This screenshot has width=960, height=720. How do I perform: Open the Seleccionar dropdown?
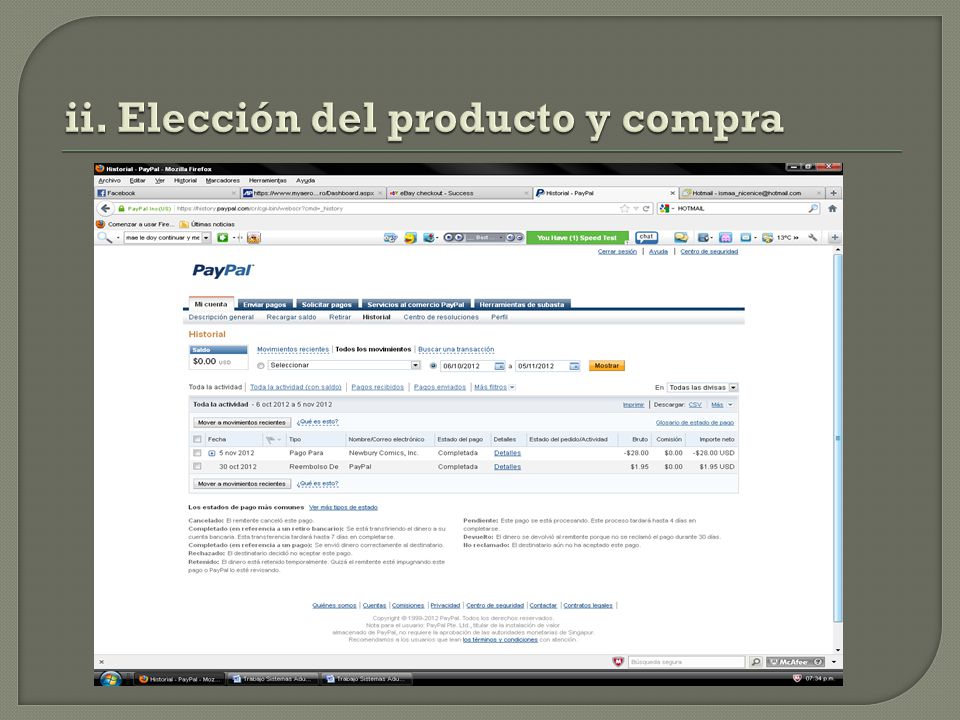click(416, 365)
